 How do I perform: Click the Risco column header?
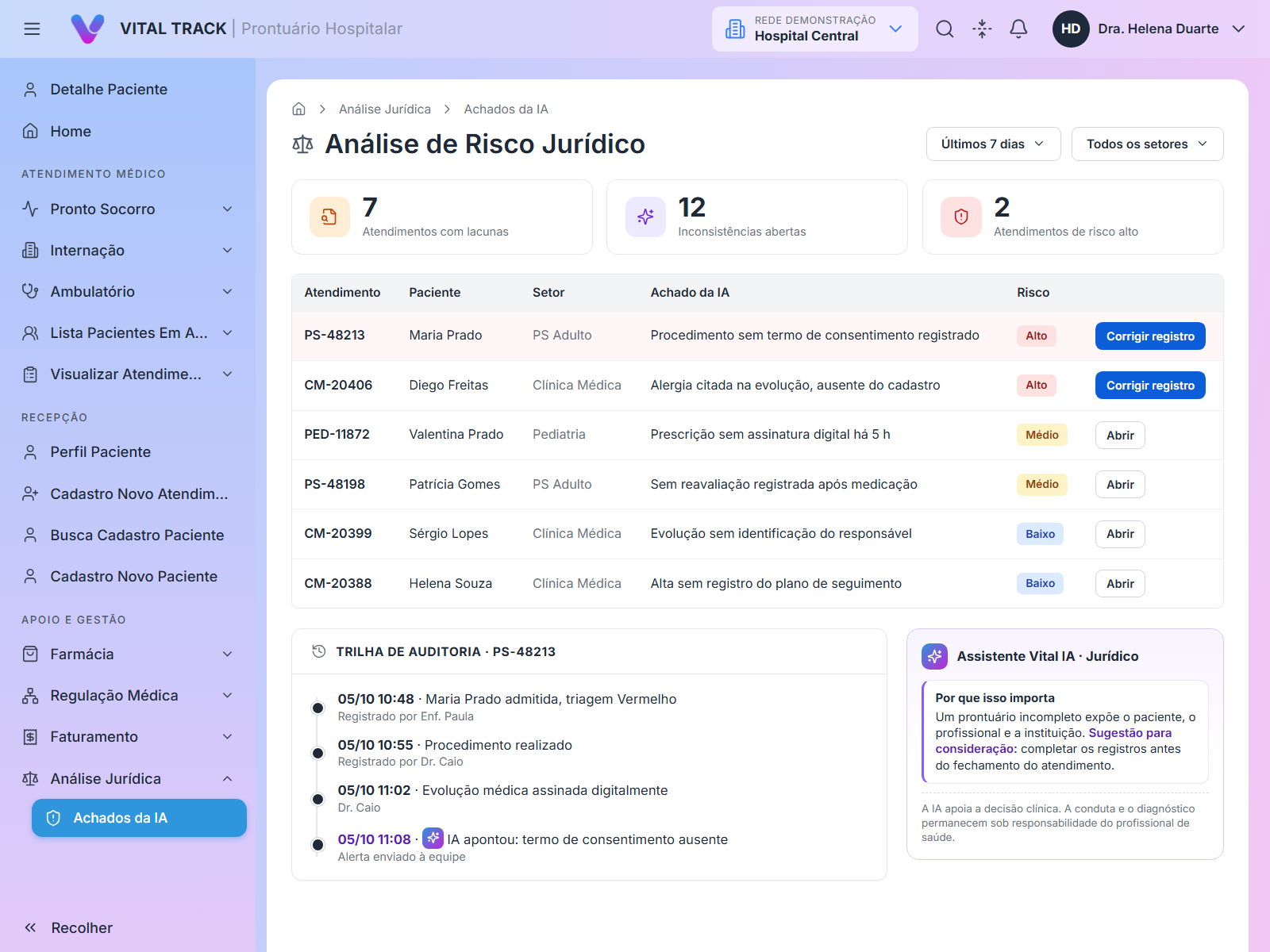coord(1033,293)
